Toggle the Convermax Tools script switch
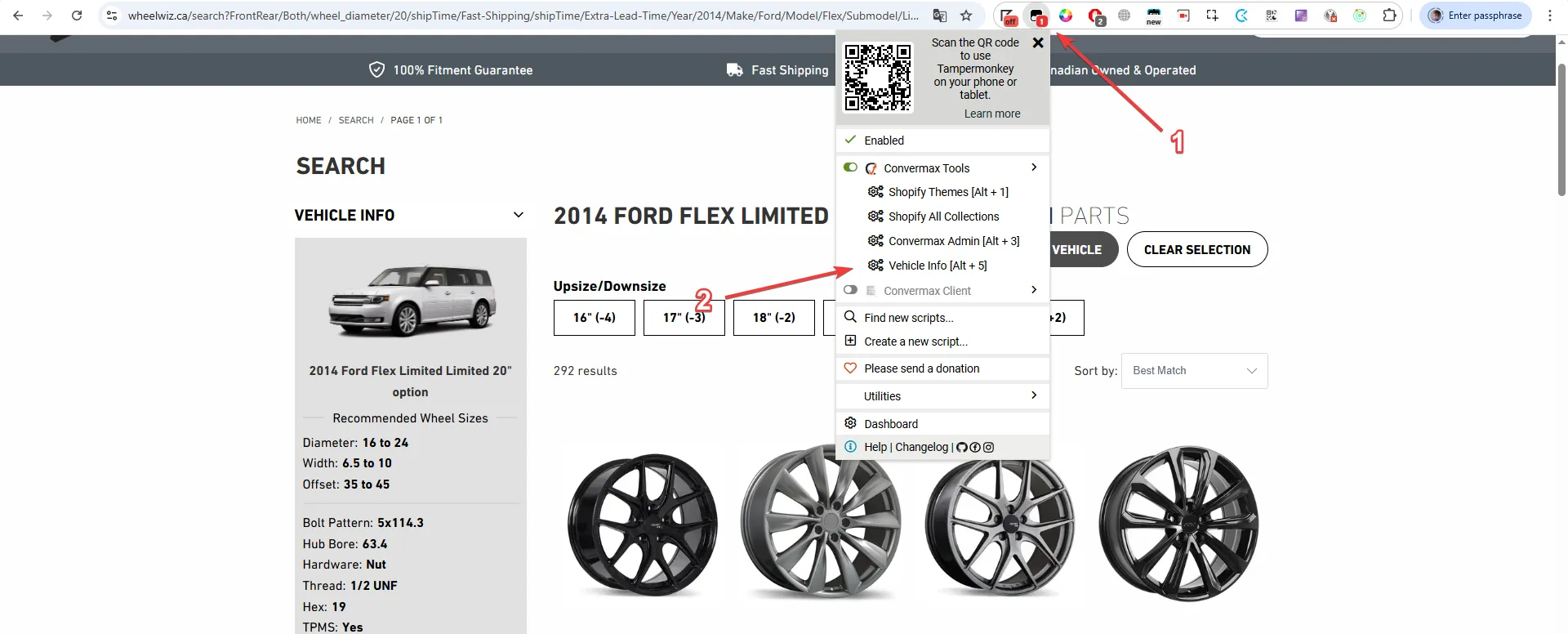1568x634 pixels. pos(850,167)
